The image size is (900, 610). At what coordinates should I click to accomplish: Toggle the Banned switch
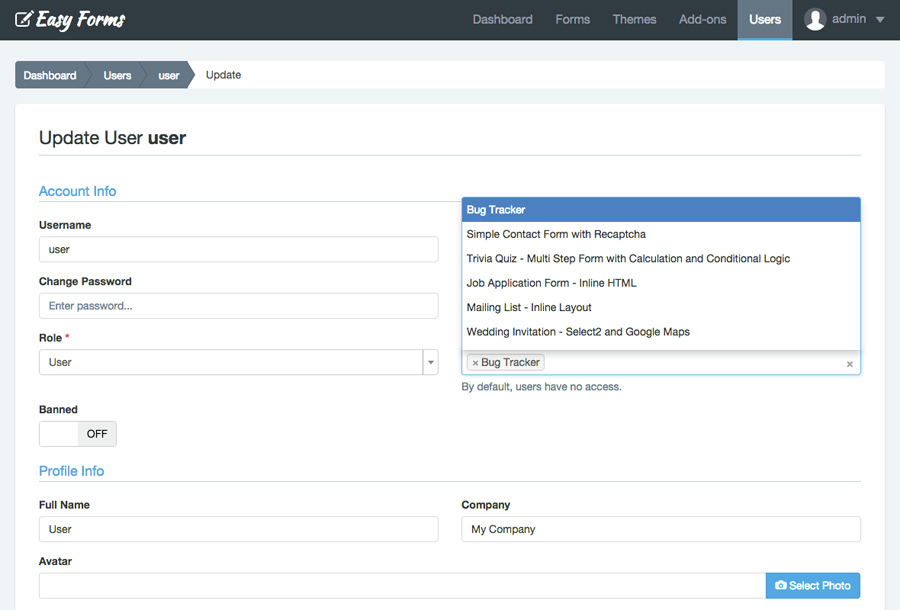(78, 434)
